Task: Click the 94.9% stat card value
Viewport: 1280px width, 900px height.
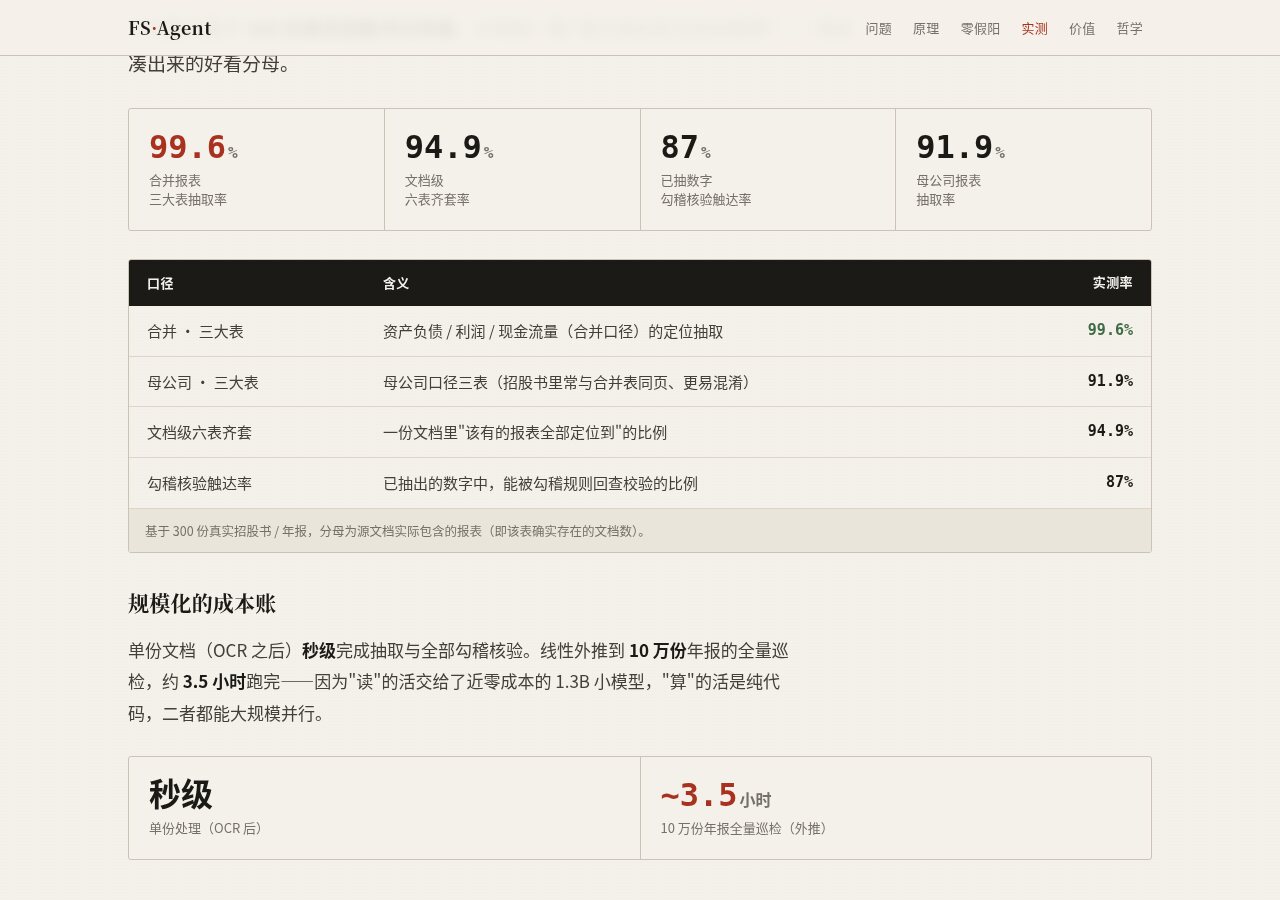Action: point(449,147)
